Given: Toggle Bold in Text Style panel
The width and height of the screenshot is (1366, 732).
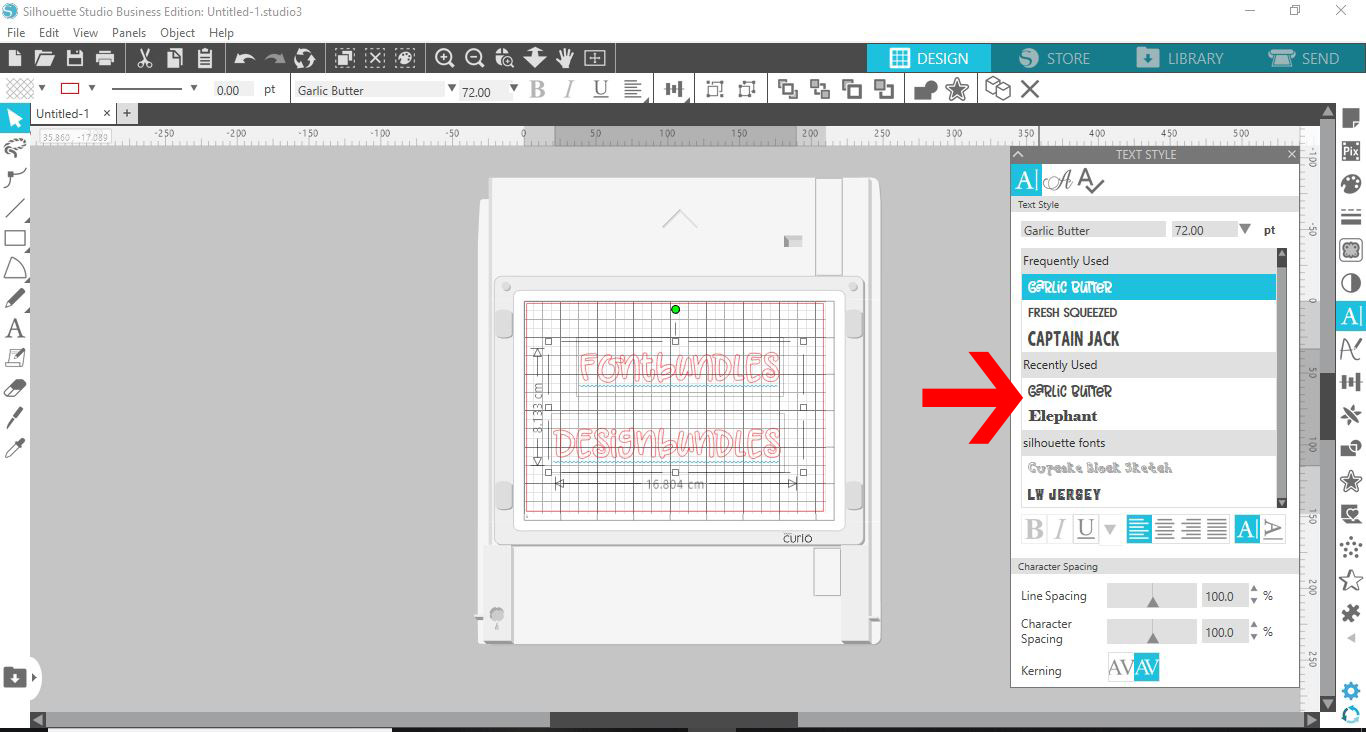Looking at the screenshot, I should pos(1035,529).
